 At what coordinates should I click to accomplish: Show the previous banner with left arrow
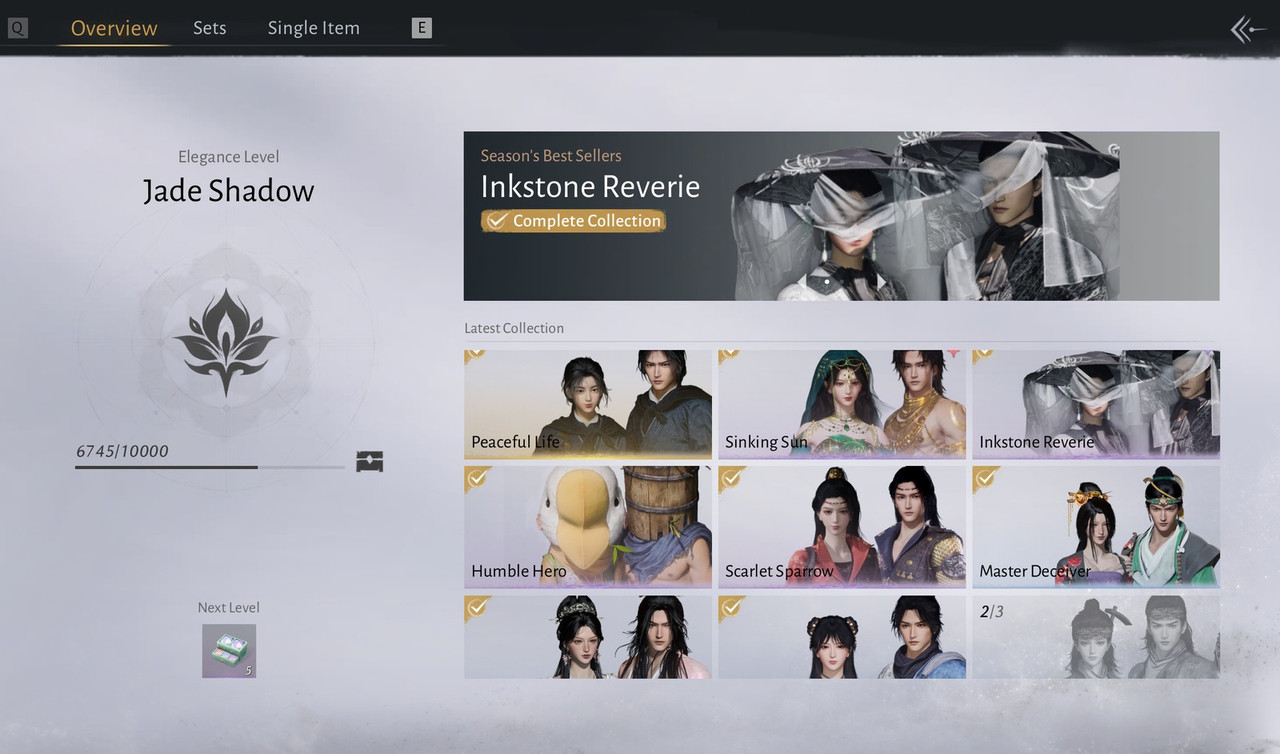pyautogui.click(x=801, y=282)
